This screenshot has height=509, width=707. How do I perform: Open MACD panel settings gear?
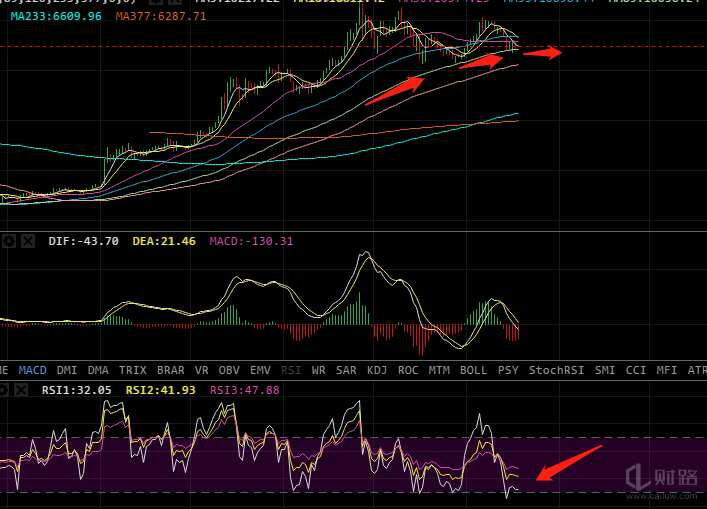9,241
